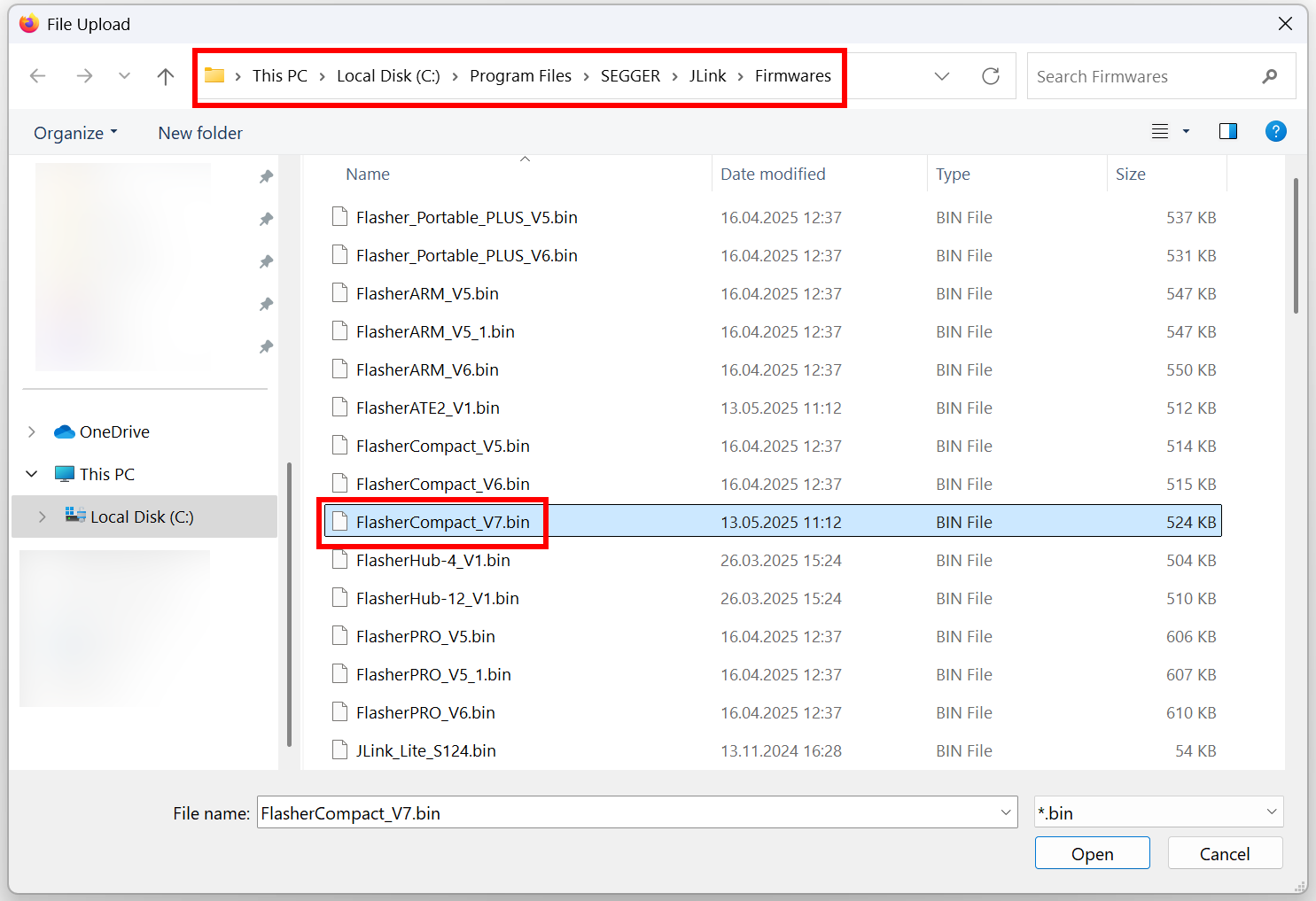Click the Open button
The image size is (1316, 901).
pos(1092,854)
